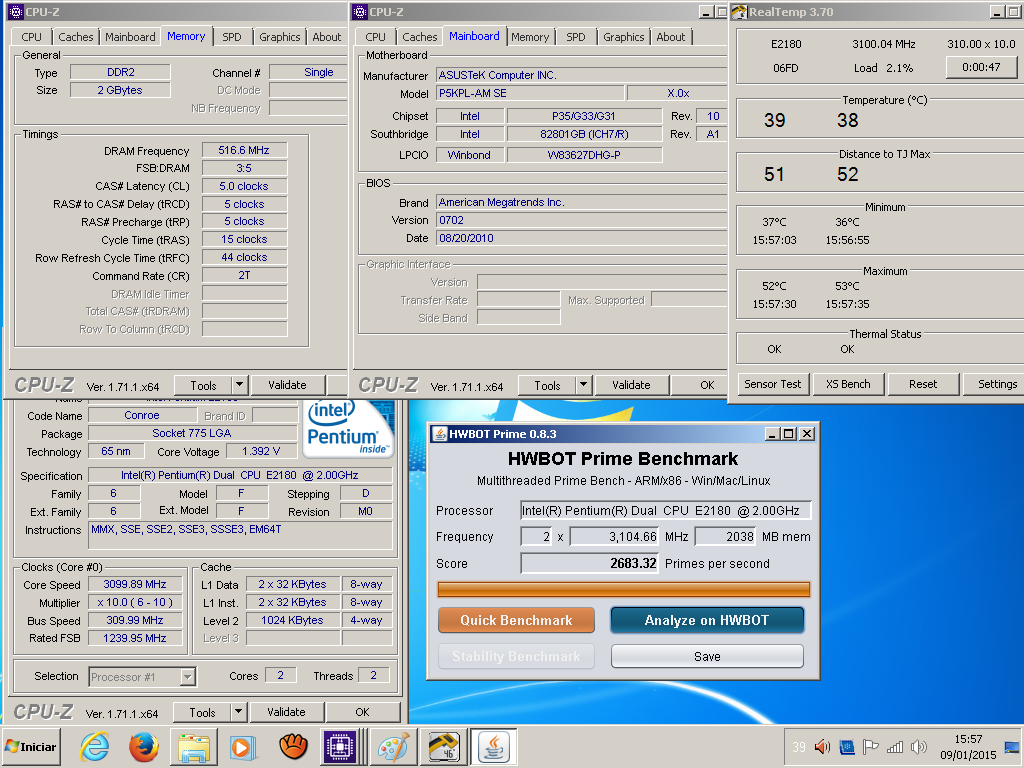Switch to RealTemp taskbar icon

[x=444, y=746]
